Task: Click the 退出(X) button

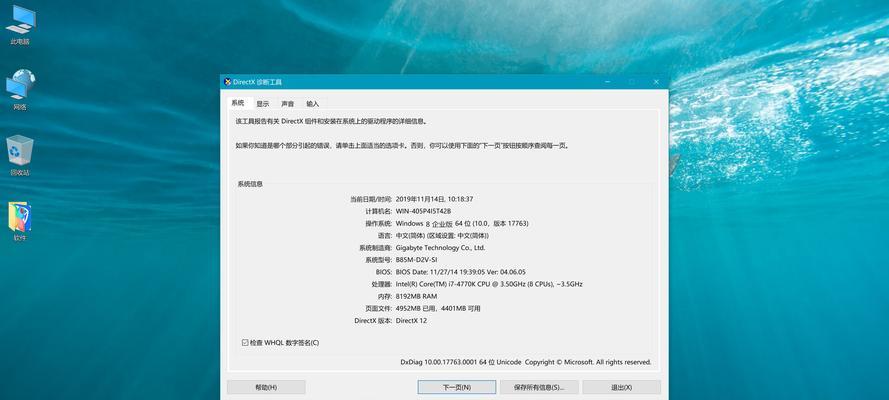Action: pyautogui.click(x=621, y=388)
